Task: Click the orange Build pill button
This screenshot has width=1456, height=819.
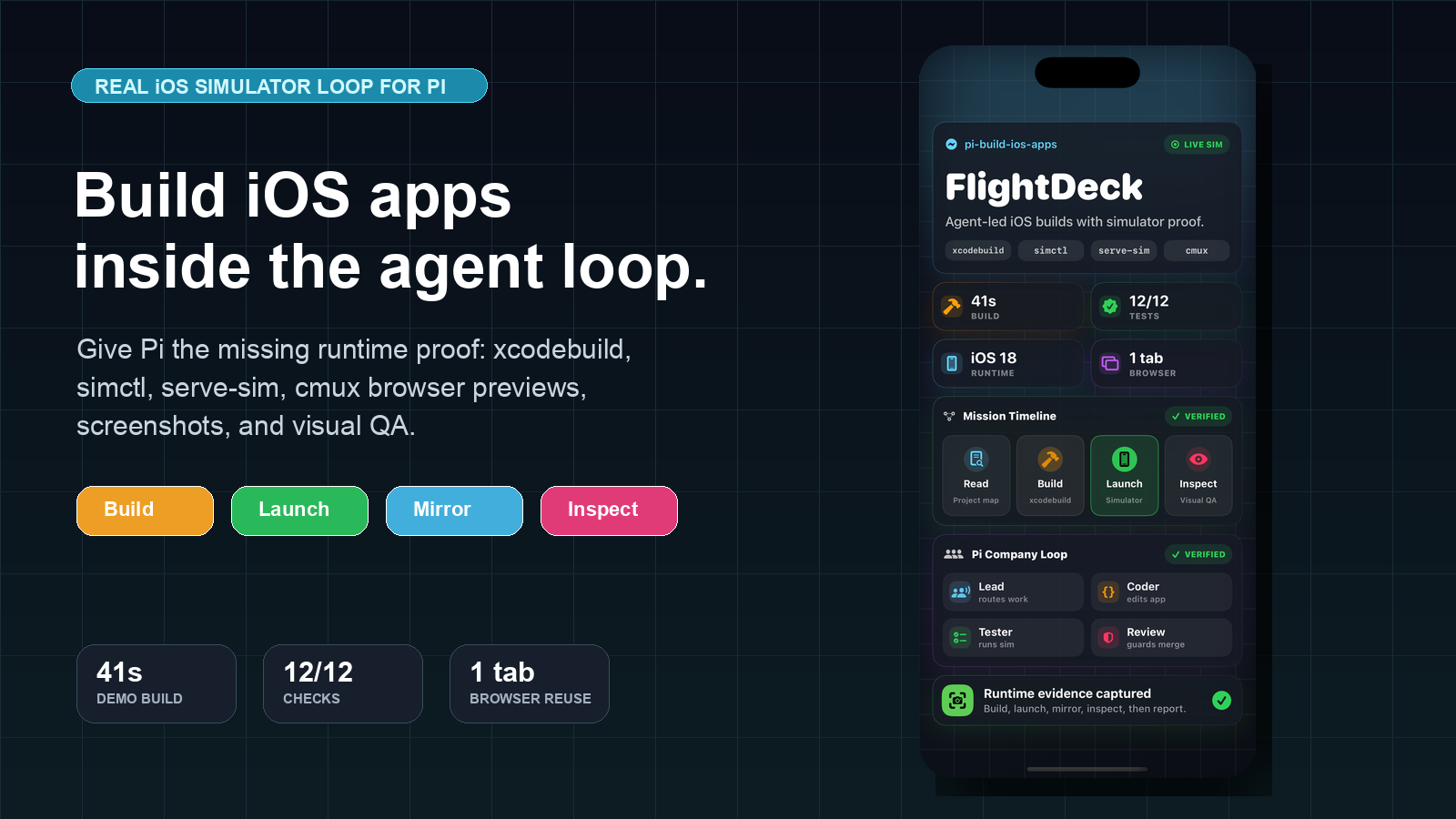Action: click(145, 511)
